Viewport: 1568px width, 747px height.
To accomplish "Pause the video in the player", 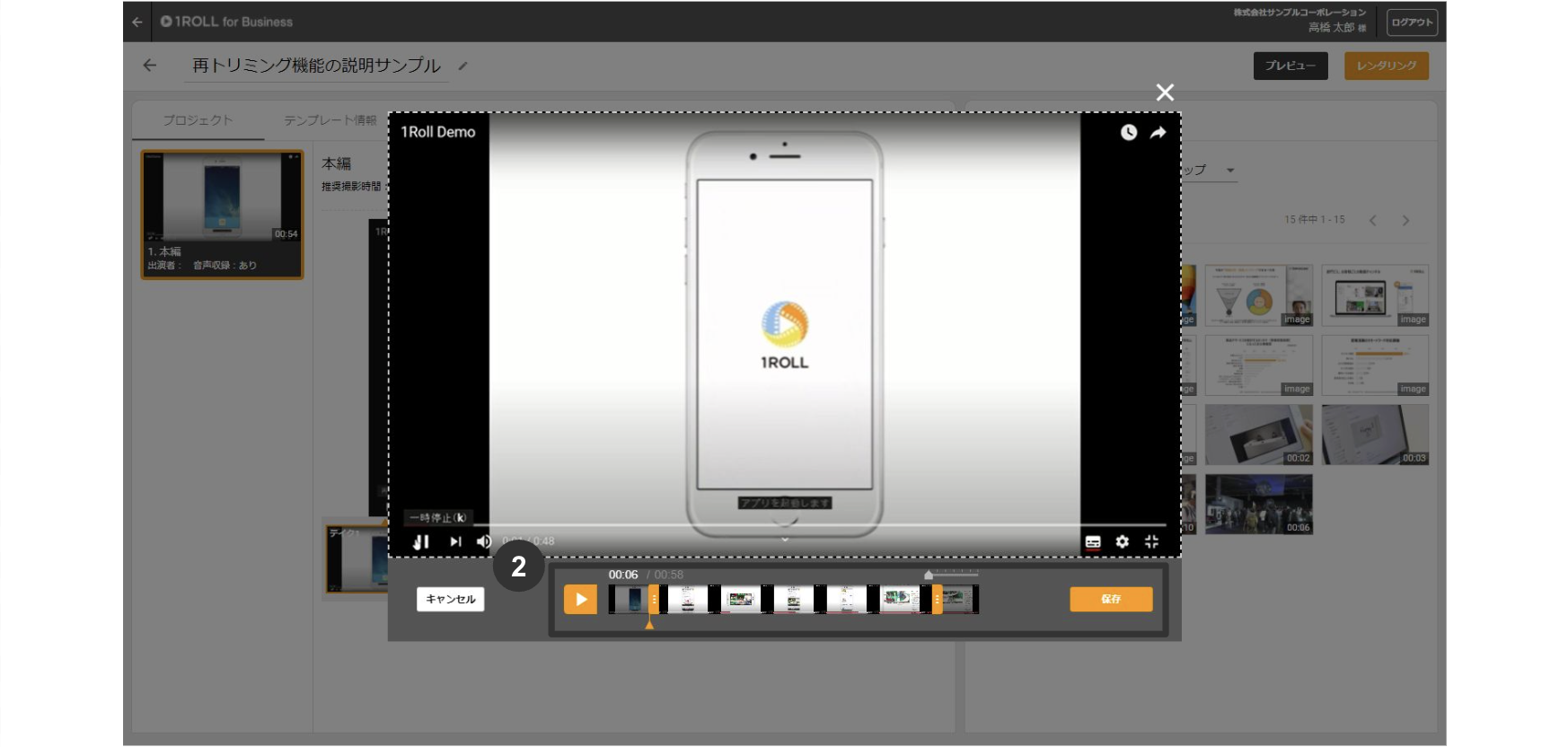I will (421, 541).
